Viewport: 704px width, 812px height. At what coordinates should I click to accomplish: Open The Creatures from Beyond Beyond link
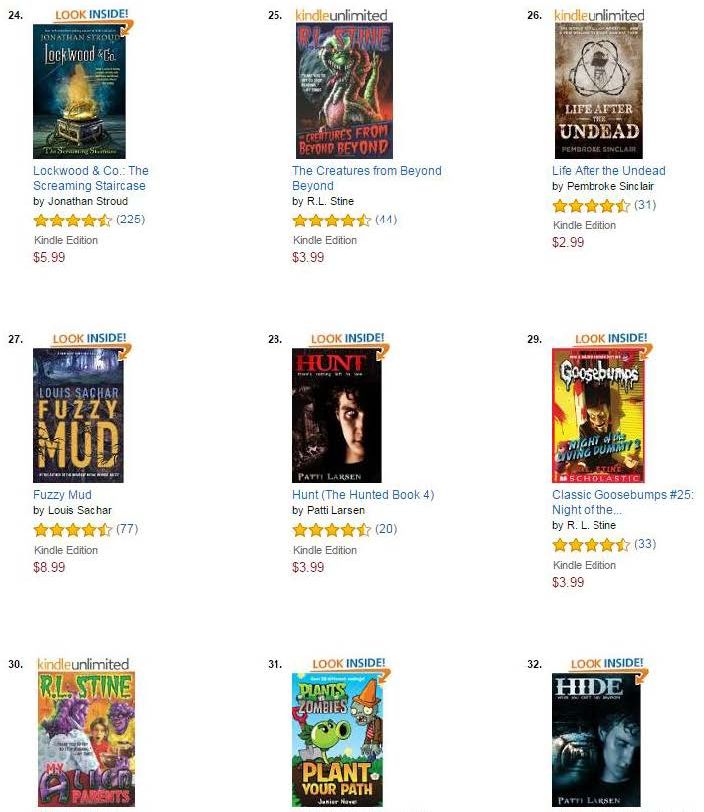[367, 178]
